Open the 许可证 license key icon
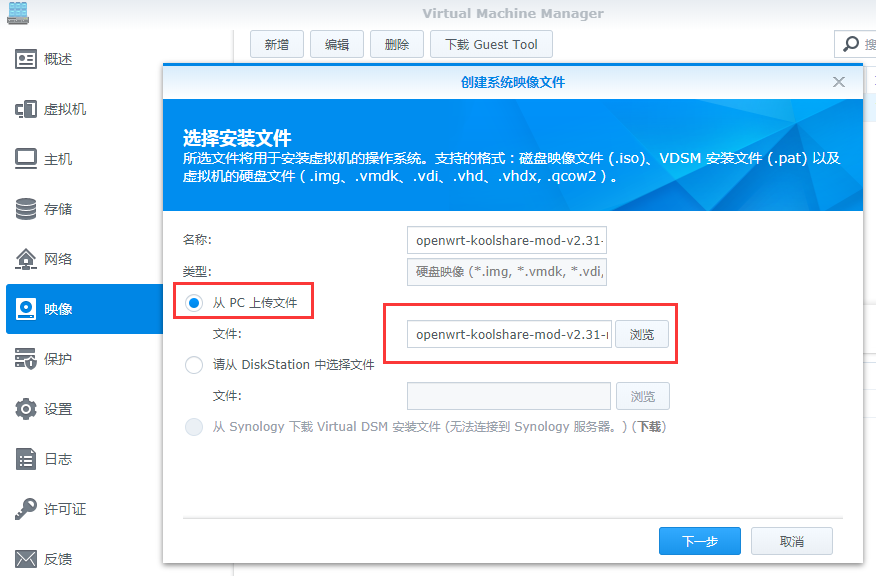The height and width of the screenshot is (576, 876). tap(26, 509)
